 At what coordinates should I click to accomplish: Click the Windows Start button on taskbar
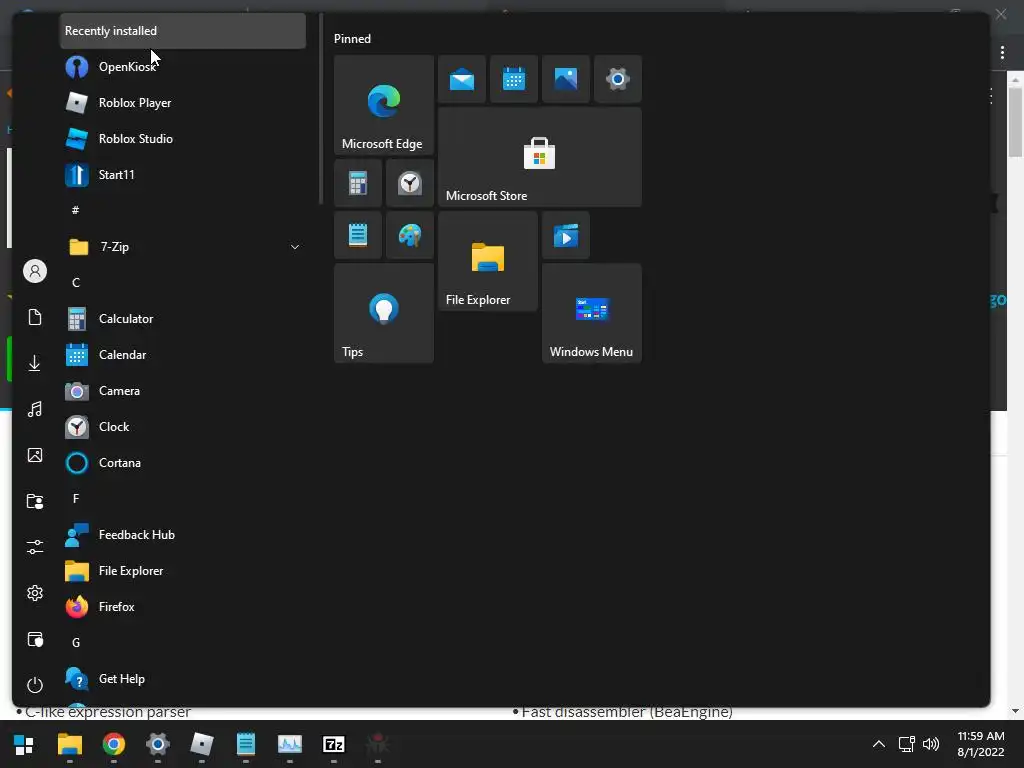(x=24, y=744)
